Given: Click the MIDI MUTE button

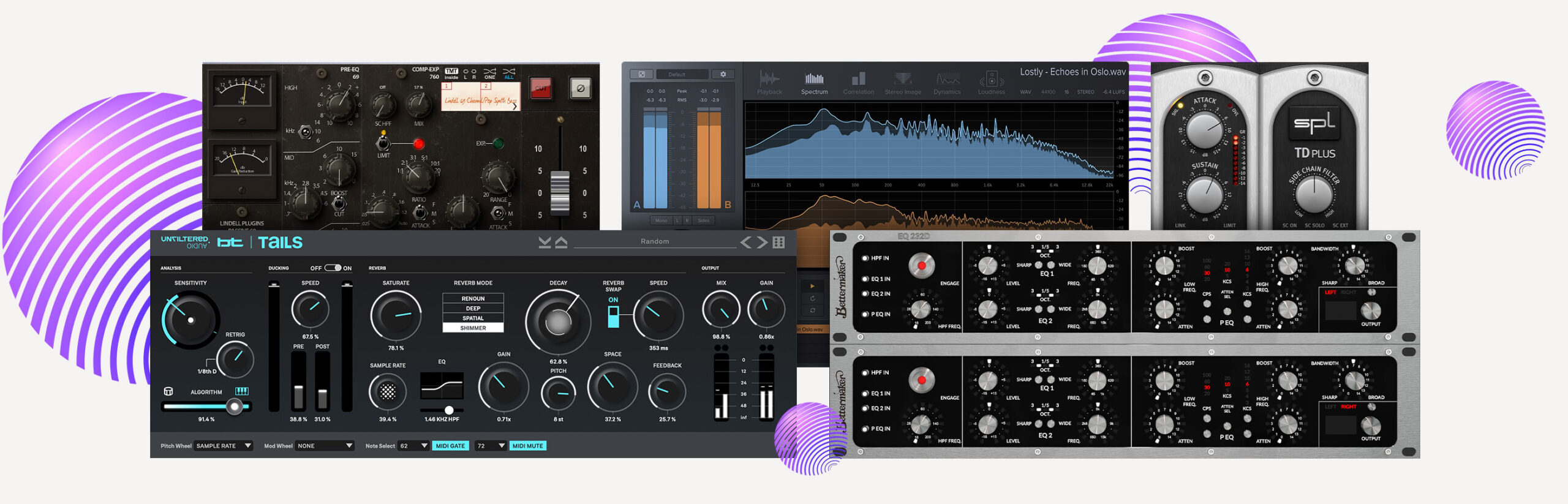Looking at the screenshot, I should (x=527, y=446).
